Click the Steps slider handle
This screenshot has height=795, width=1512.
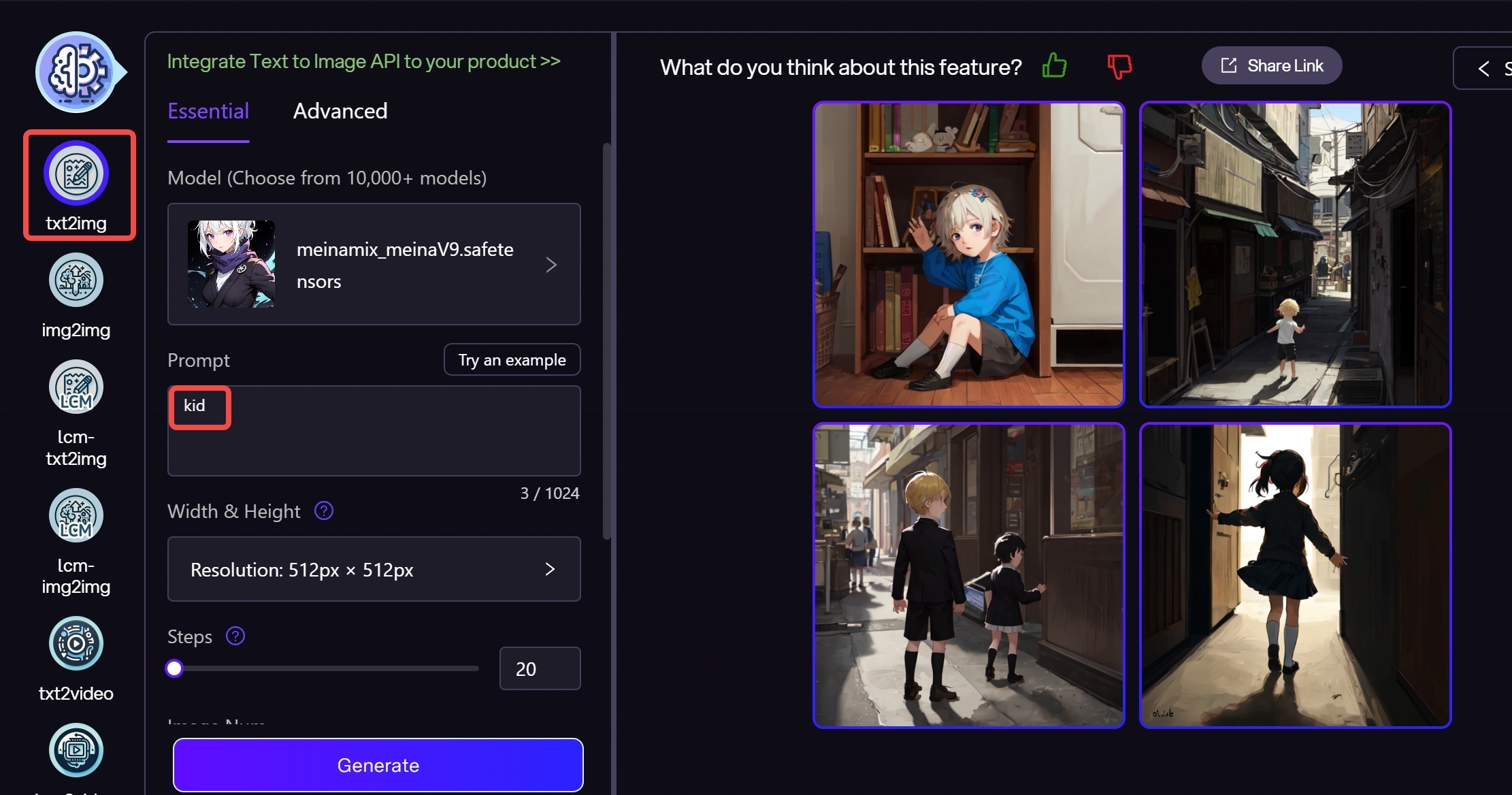pyautogui.click(x=174, y=668)
